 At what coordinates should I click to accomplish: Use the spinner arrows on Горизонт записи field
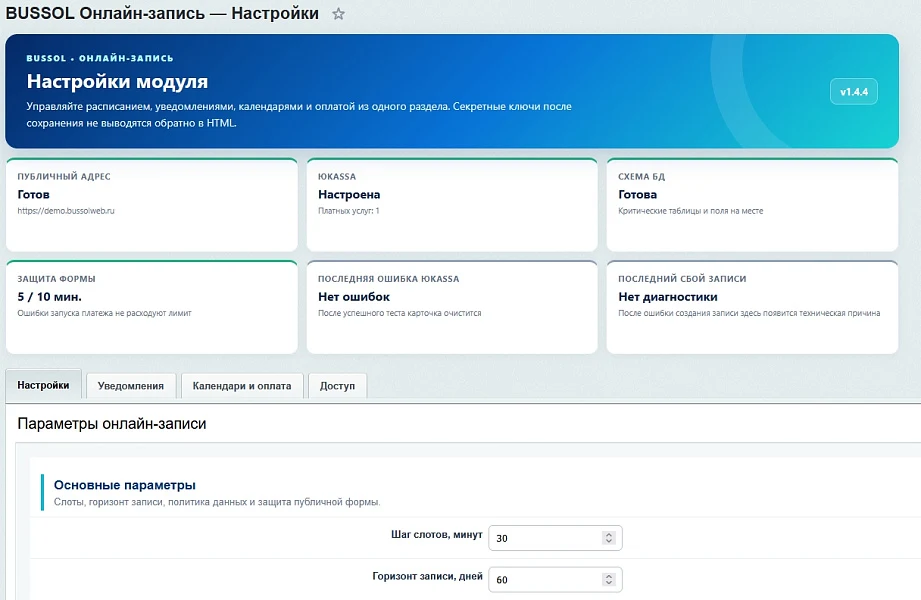(609, 579)
